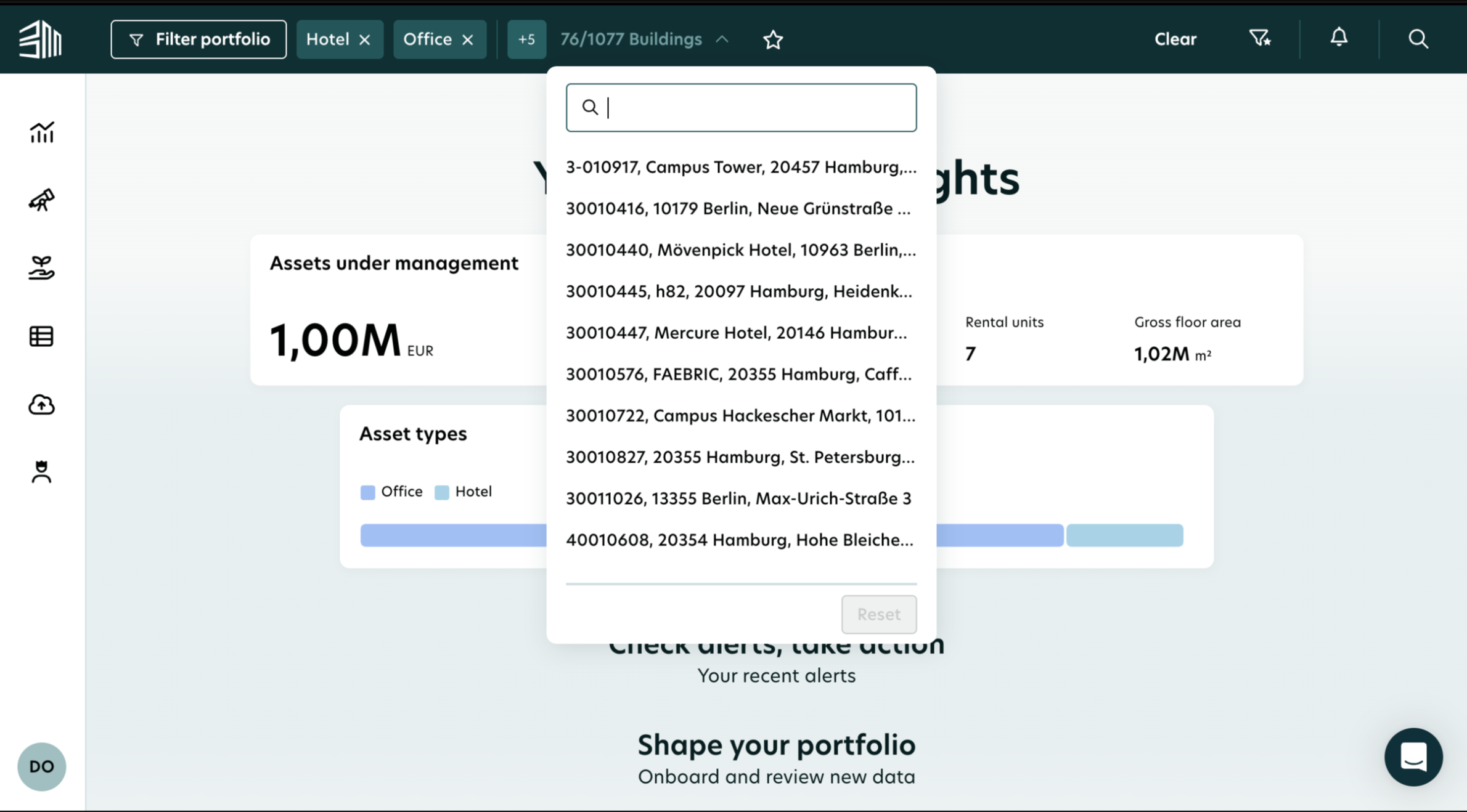Viewport: 1467px width, 812px height.
Task: Save filter with star icon
Action: pyautogui.click(x=773, y=39)
